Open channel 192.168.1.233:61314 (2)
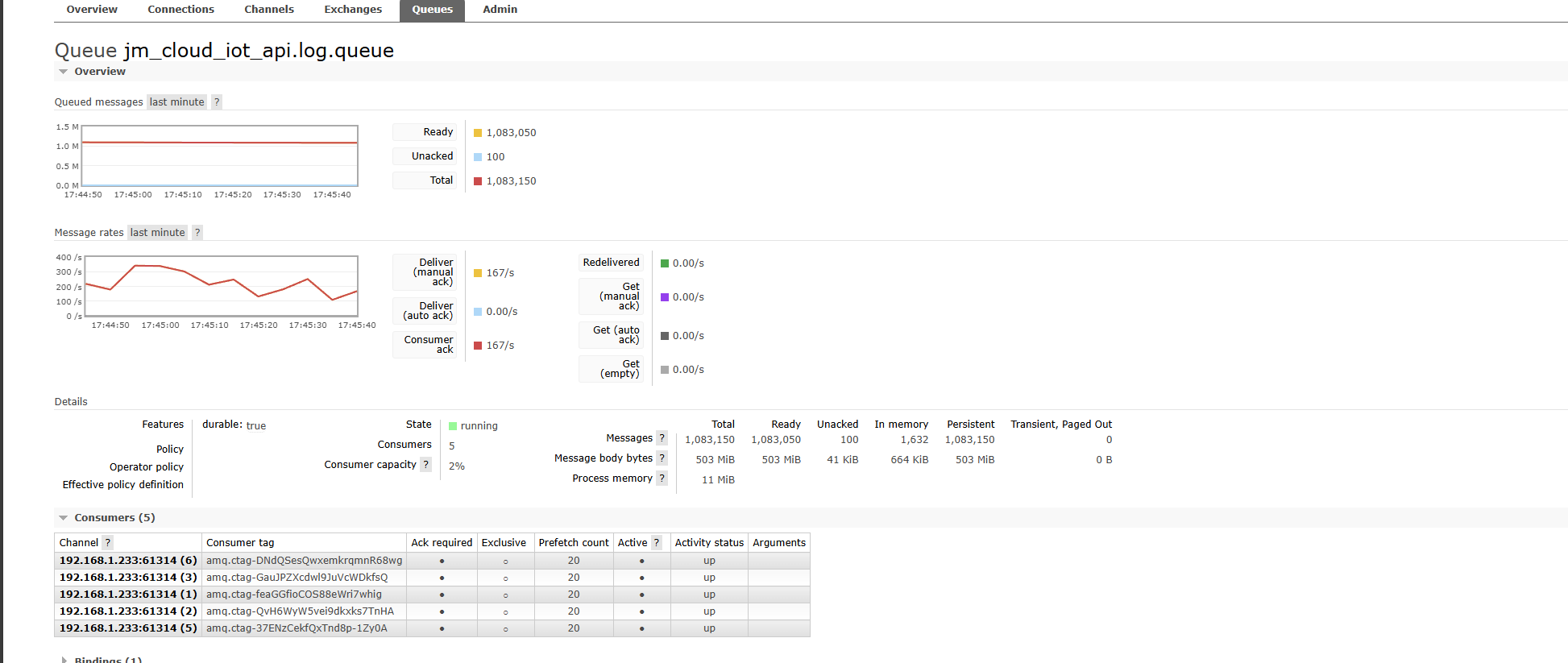The height and width of the screenshot is (663, 1568). pyautogui.click(x=128, y=611)
